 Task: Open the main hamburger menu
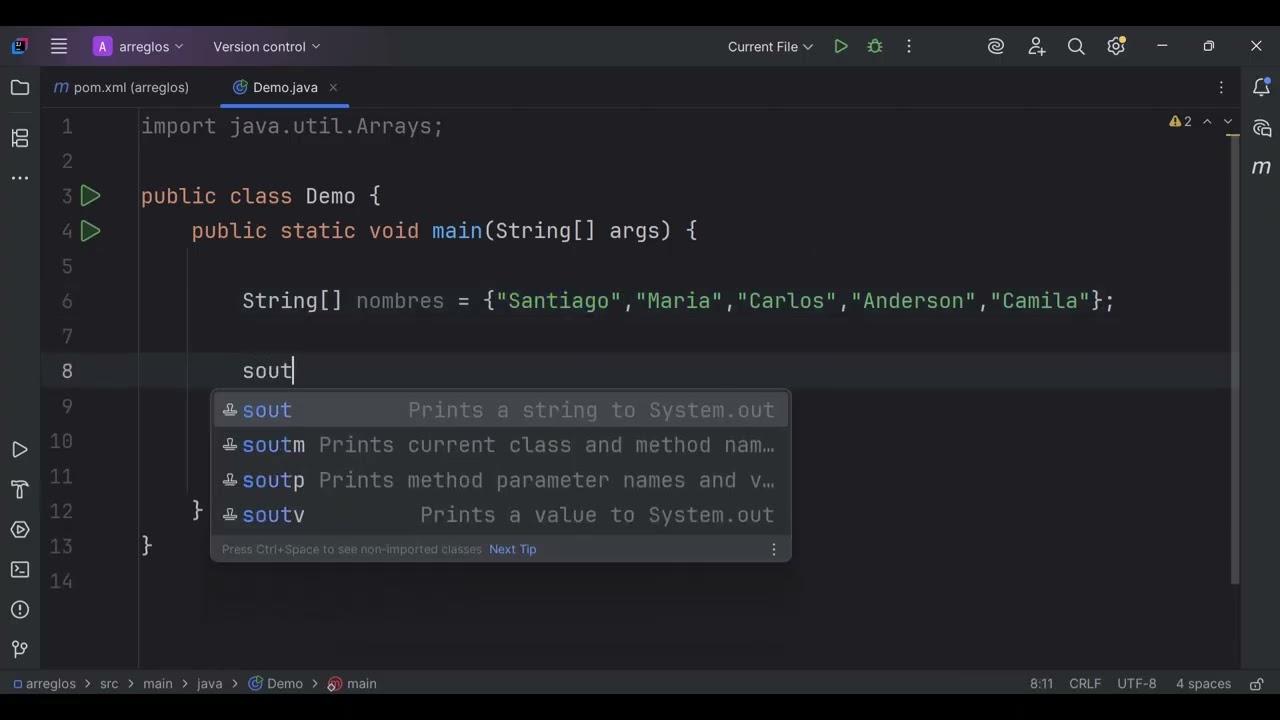coord(59,46)
